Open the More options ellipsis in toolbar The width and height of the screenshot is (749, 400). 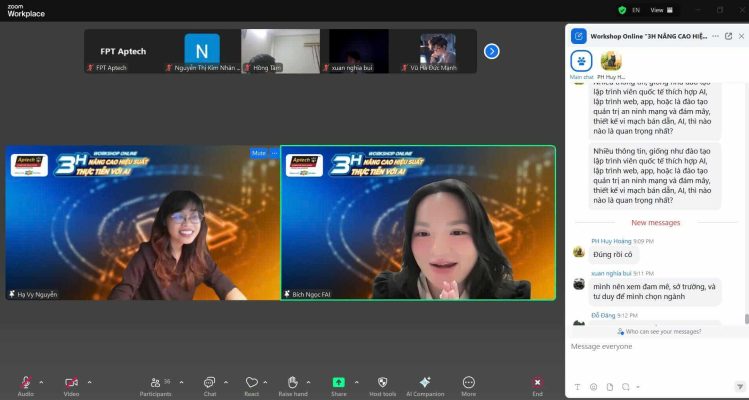pos(468,382)
